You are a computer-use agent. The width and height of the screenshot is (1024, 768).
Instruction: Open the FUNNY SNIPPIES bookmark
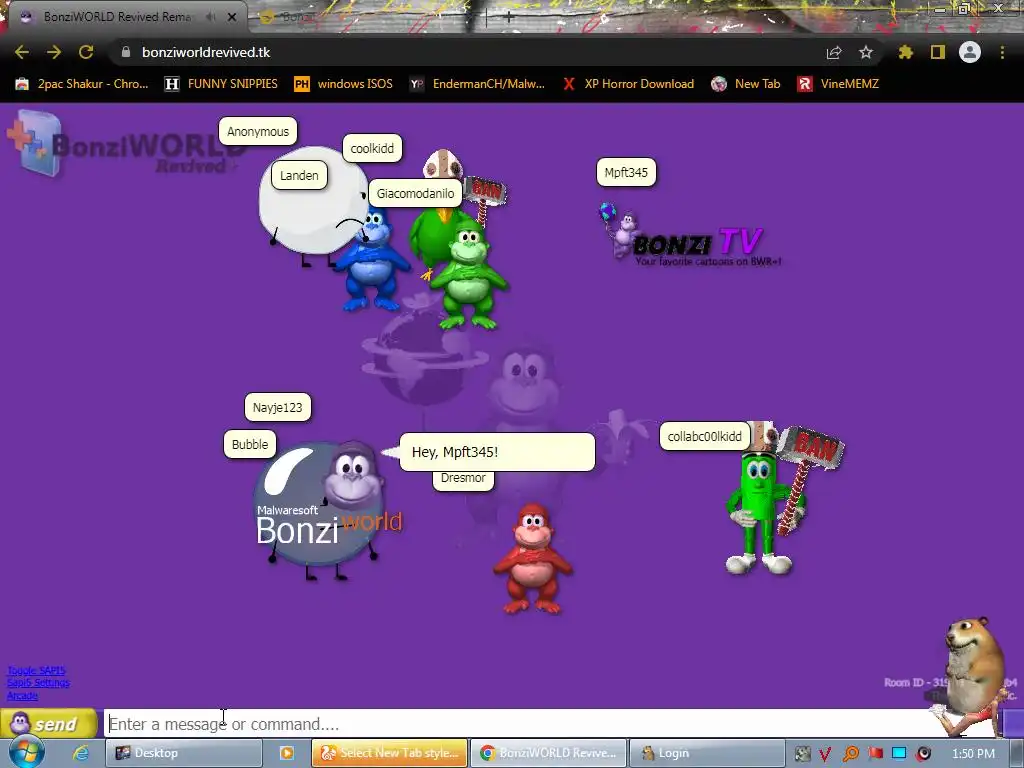pos(221,84)
